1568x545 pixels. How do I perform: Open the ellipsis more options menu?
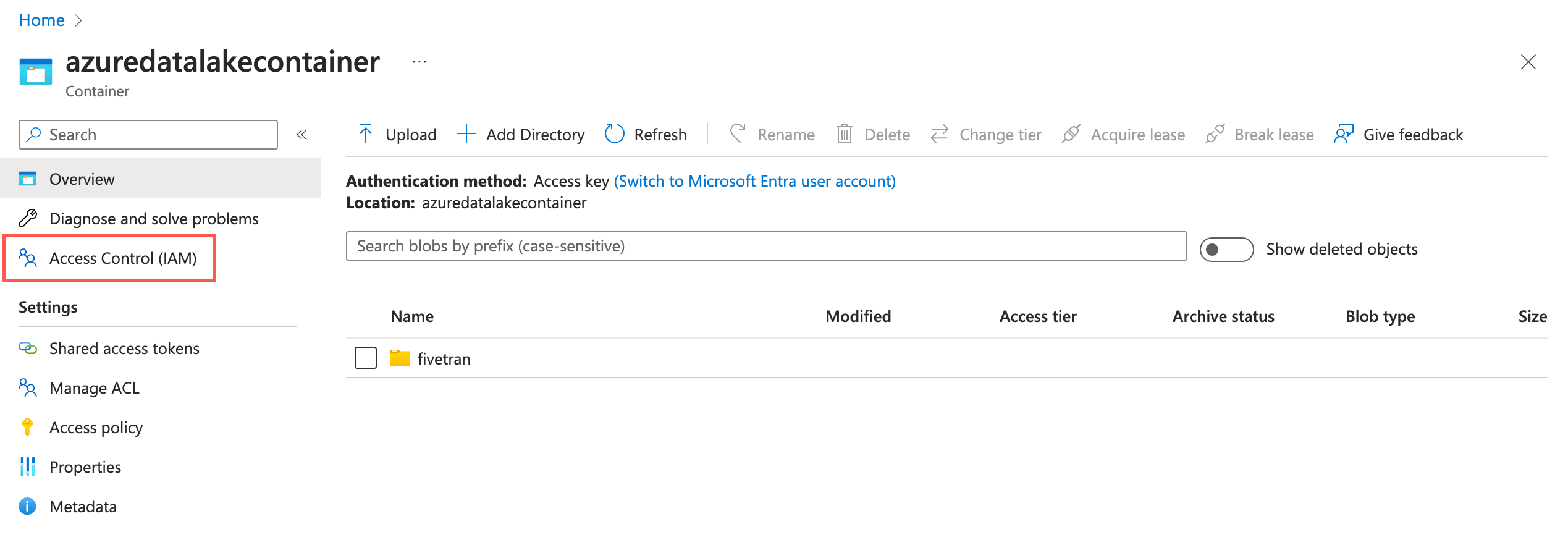[x=419, y=62]
